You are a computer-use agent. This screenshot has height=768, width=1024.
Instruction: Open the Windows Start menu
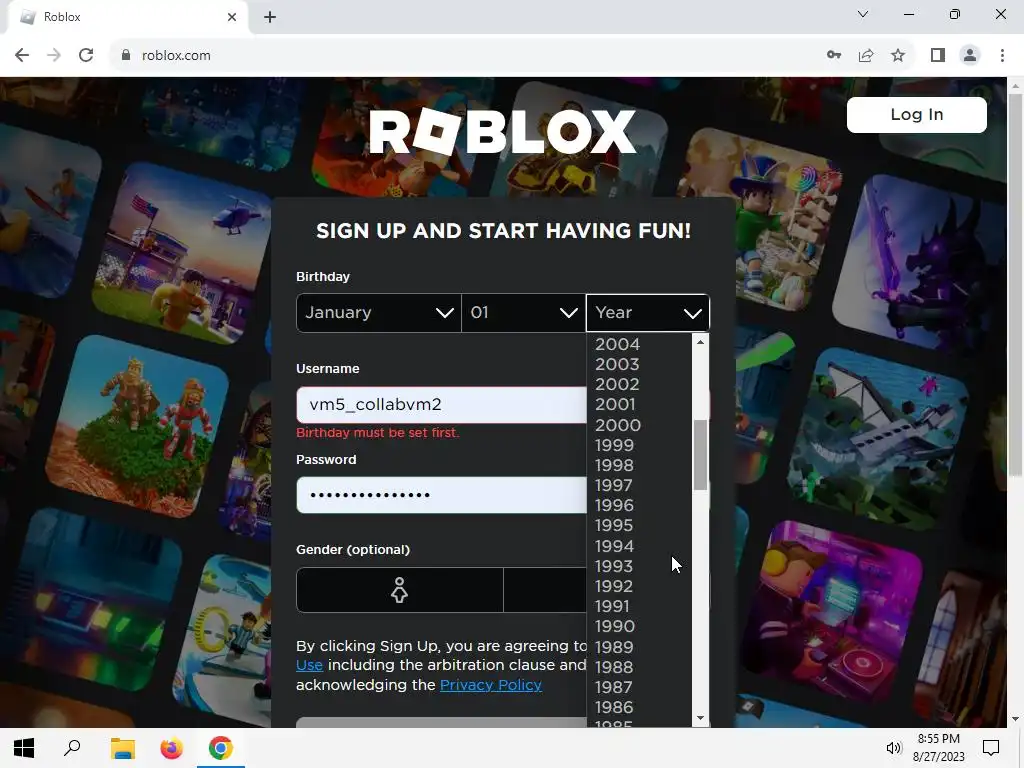[24, 748]
